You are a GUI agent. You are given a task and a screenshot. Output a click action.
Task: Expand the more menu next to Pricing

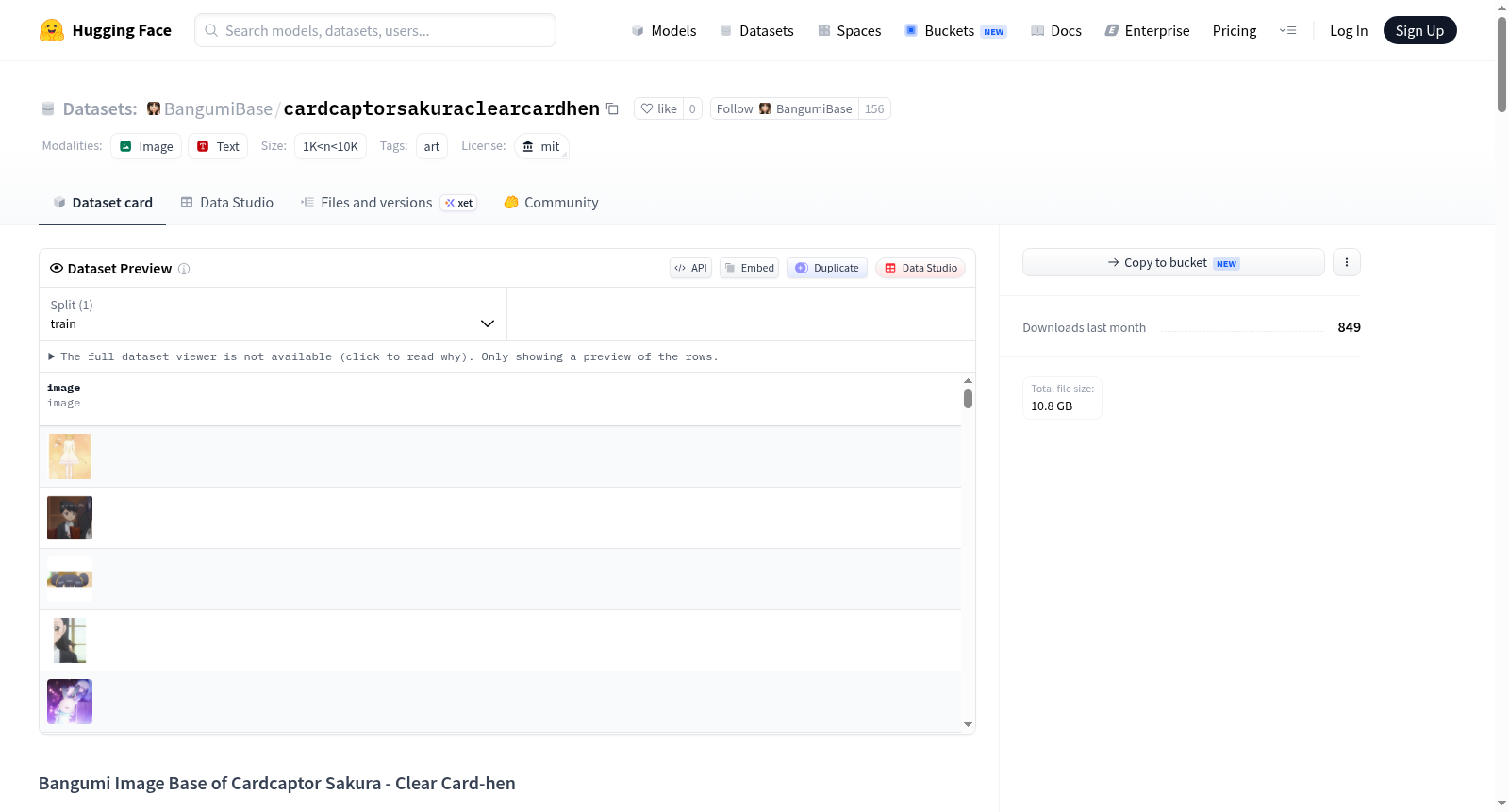click(x=1287, y=30)
